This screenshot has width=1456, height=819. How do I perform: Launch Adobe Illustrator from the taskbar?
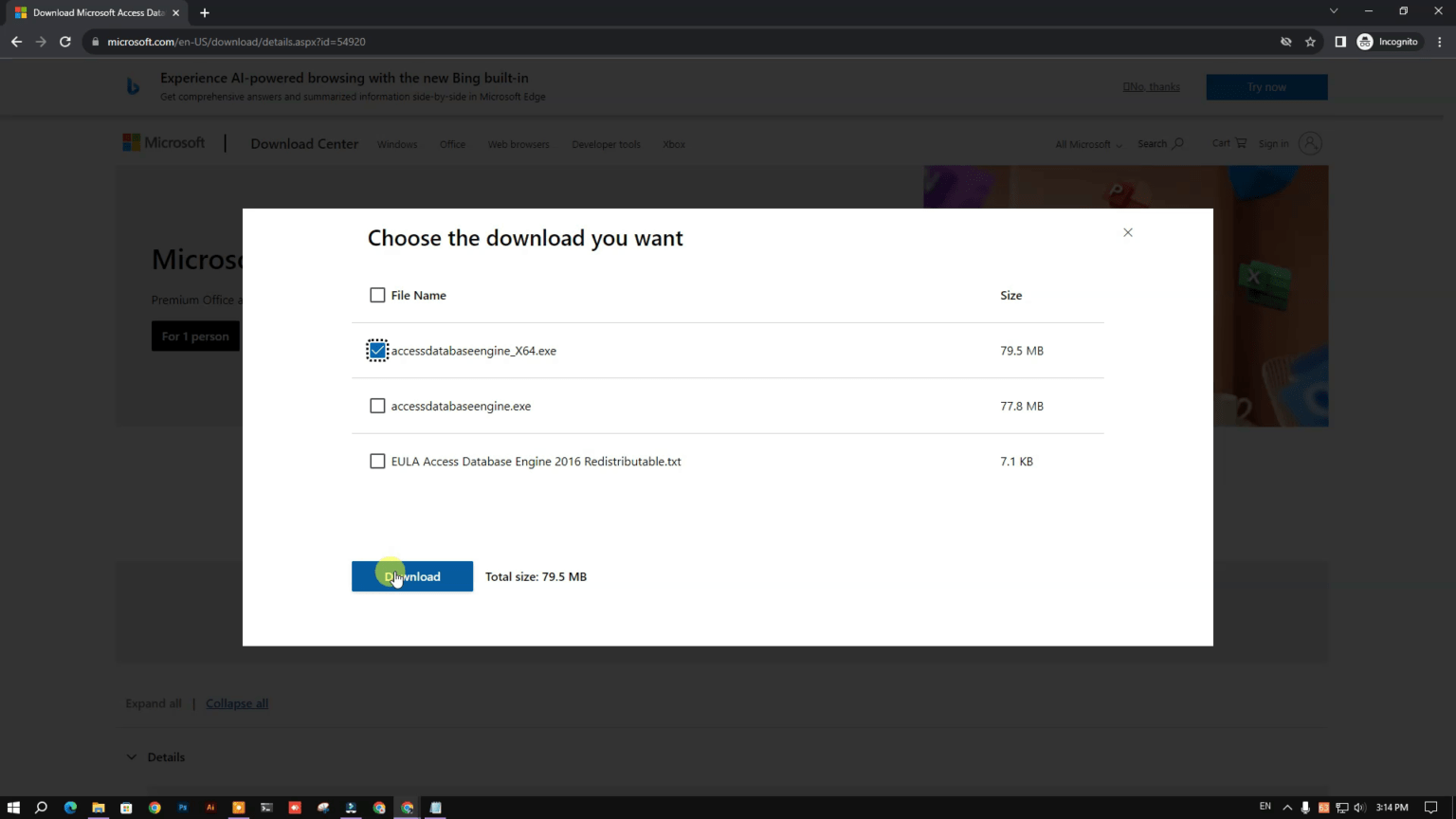[x=210, y=808]
